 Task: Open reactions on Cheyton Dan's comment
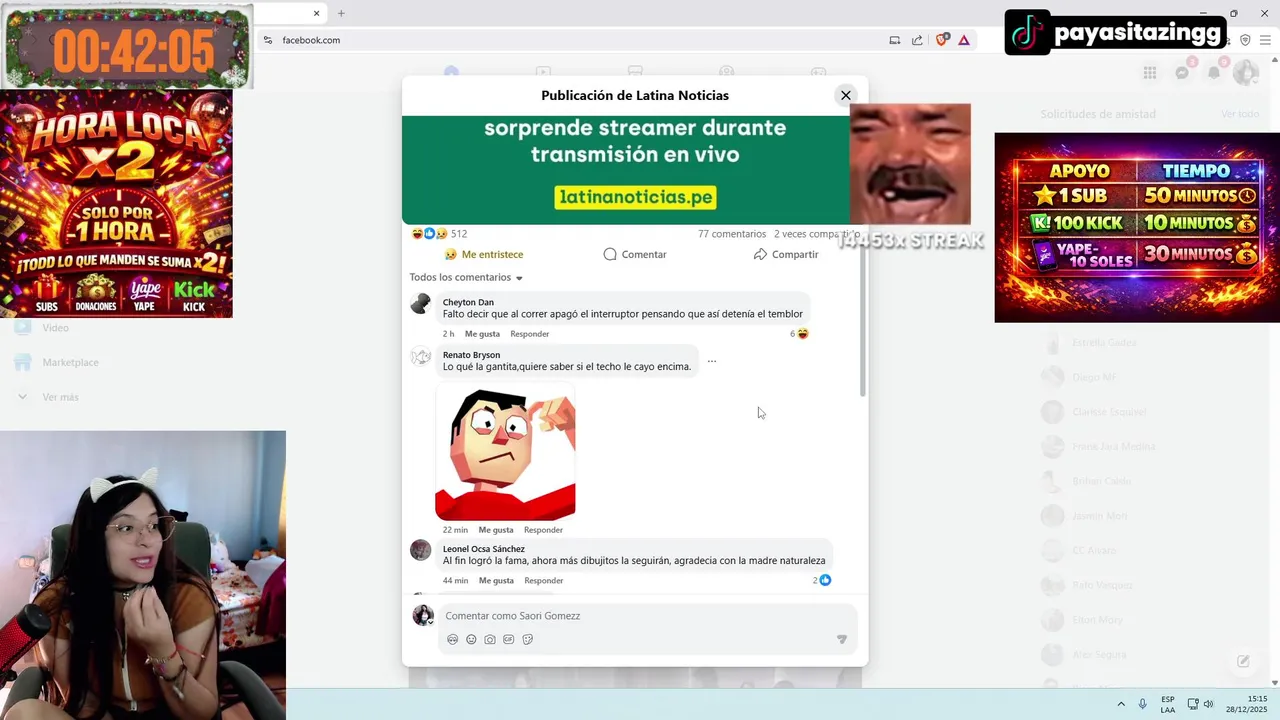[x=799, y=334]
